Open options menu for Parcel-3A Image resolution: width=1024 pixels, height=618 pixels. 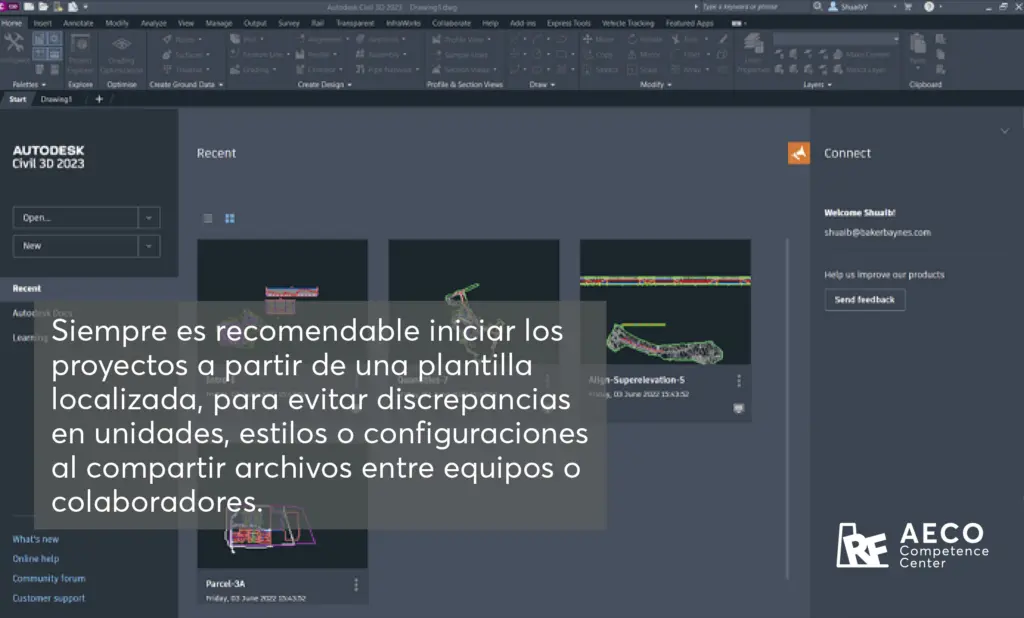click(356, 585)
